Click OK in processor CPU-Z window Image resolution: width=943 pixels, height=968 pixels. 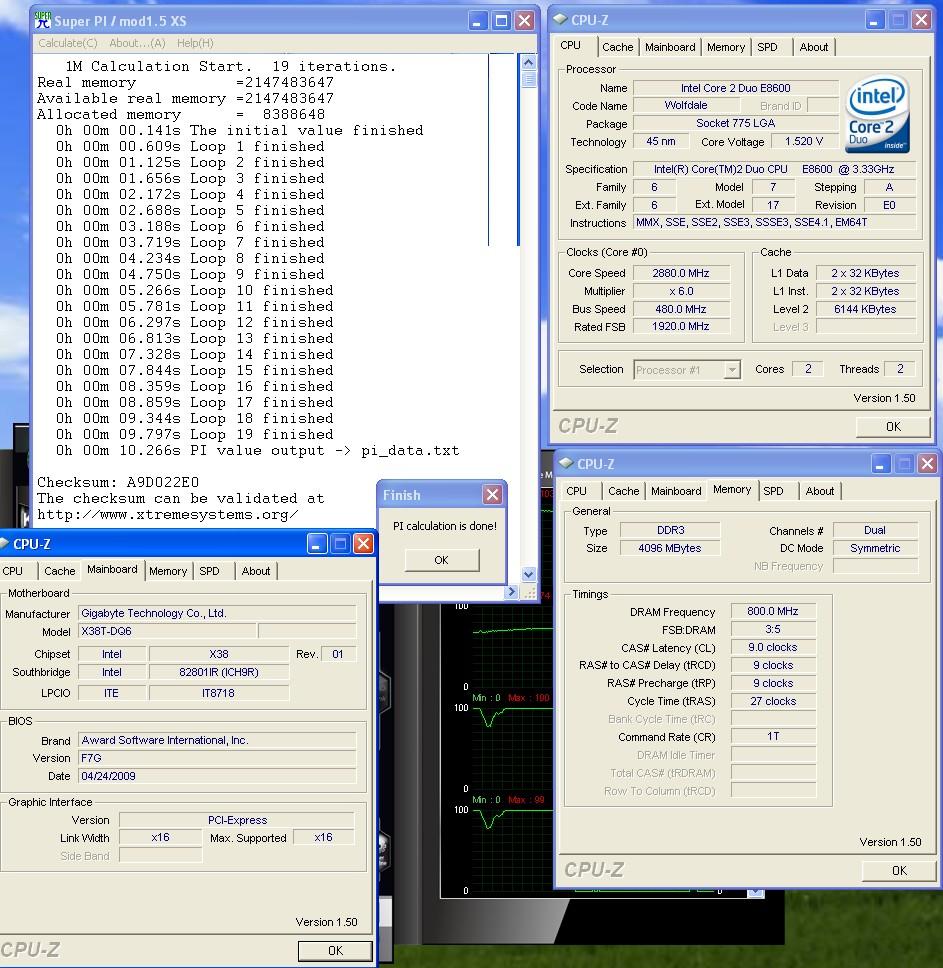[x=893, y=427]
